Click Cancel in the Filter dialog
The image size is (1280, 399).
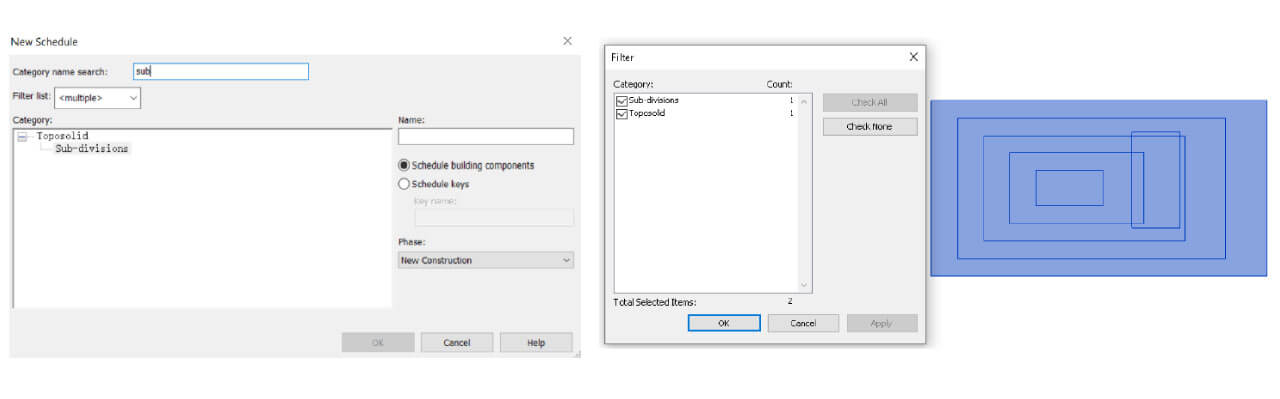click(804, 323)
